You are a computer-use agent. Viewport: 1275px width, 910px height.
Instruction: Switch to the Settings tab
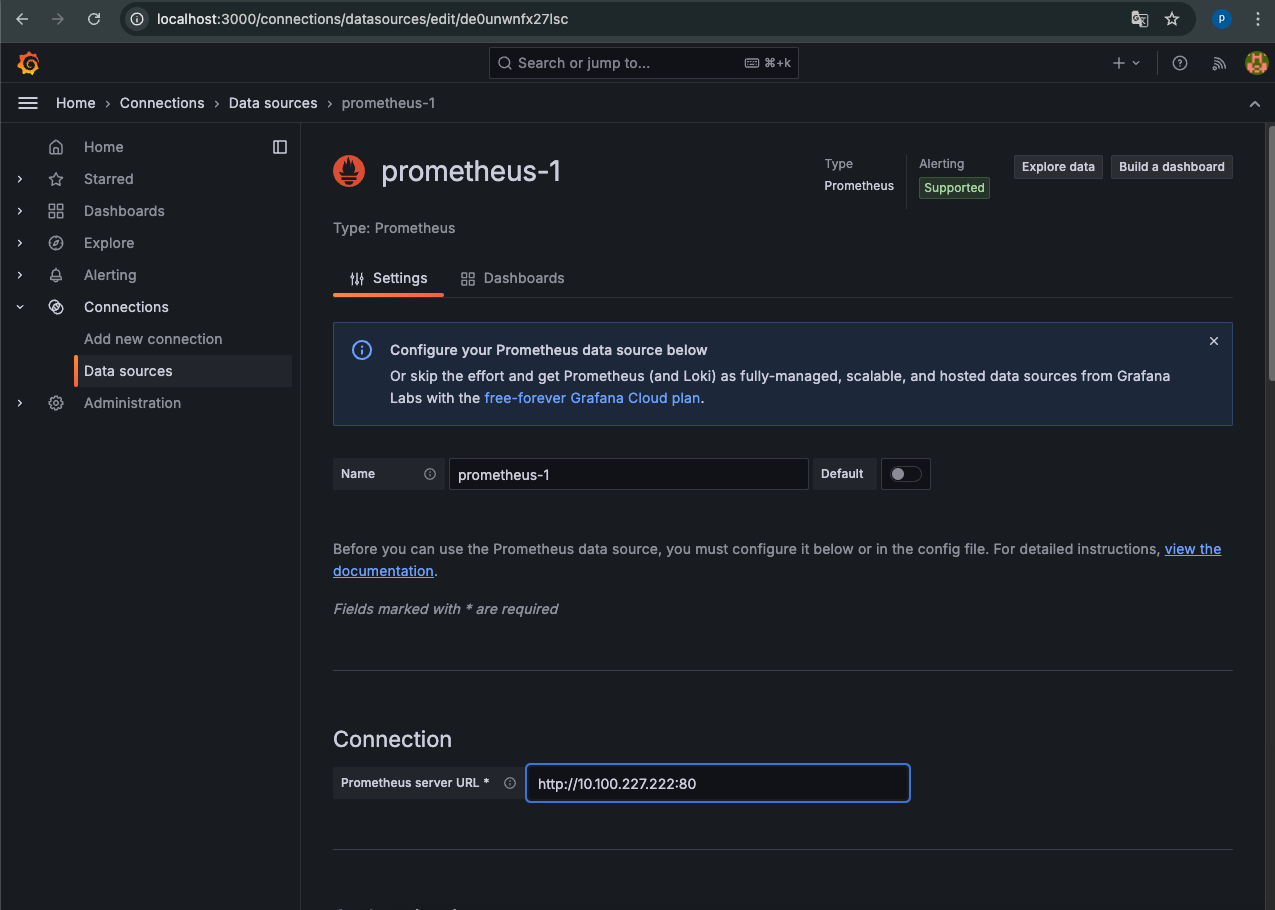pos(388,278)
